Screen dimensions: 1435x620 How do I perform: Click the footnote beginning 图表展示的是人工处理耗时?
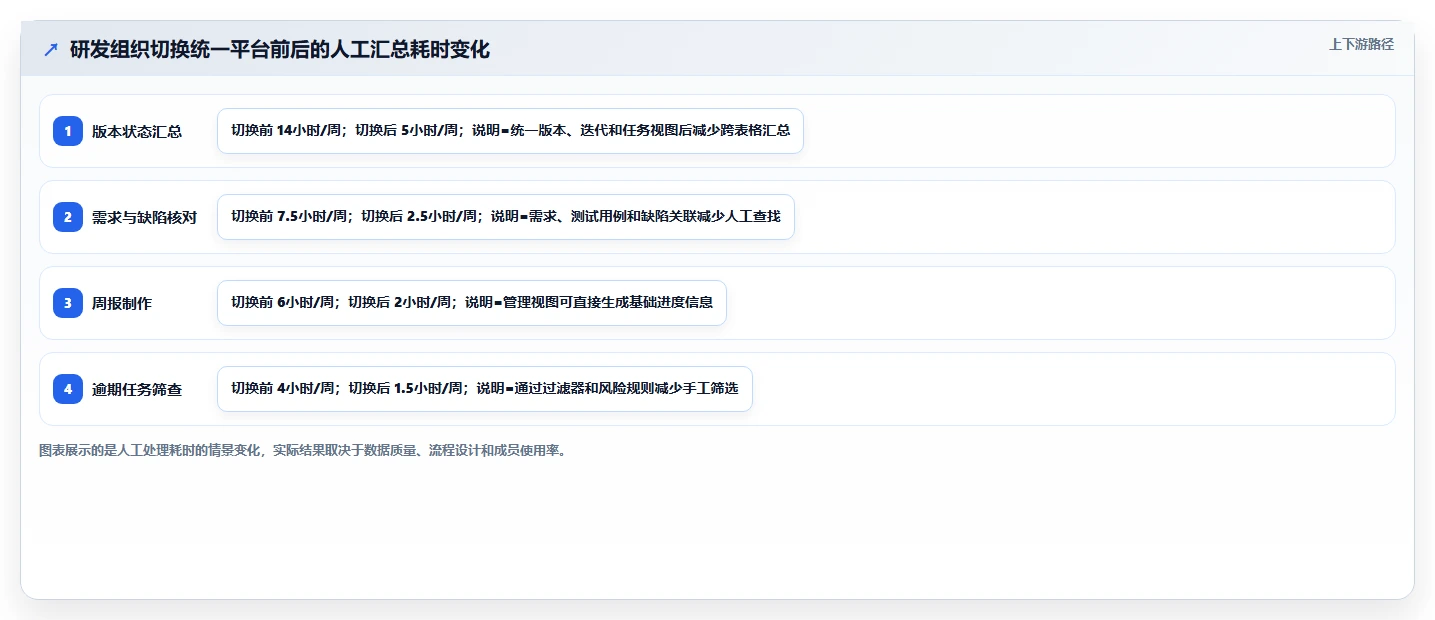304,451
